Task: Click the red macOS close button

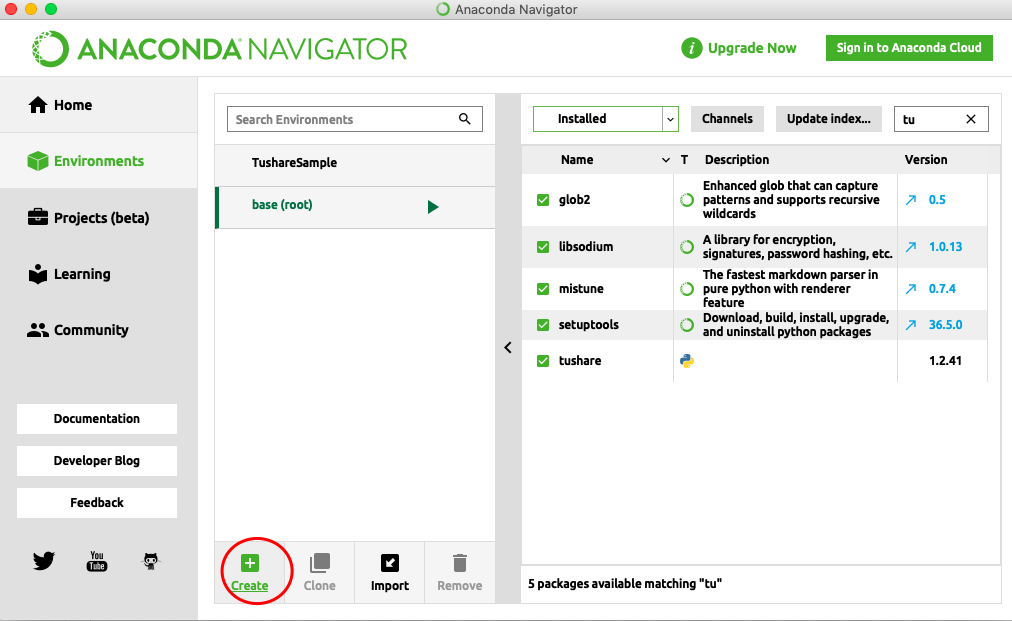Action: 11,9
